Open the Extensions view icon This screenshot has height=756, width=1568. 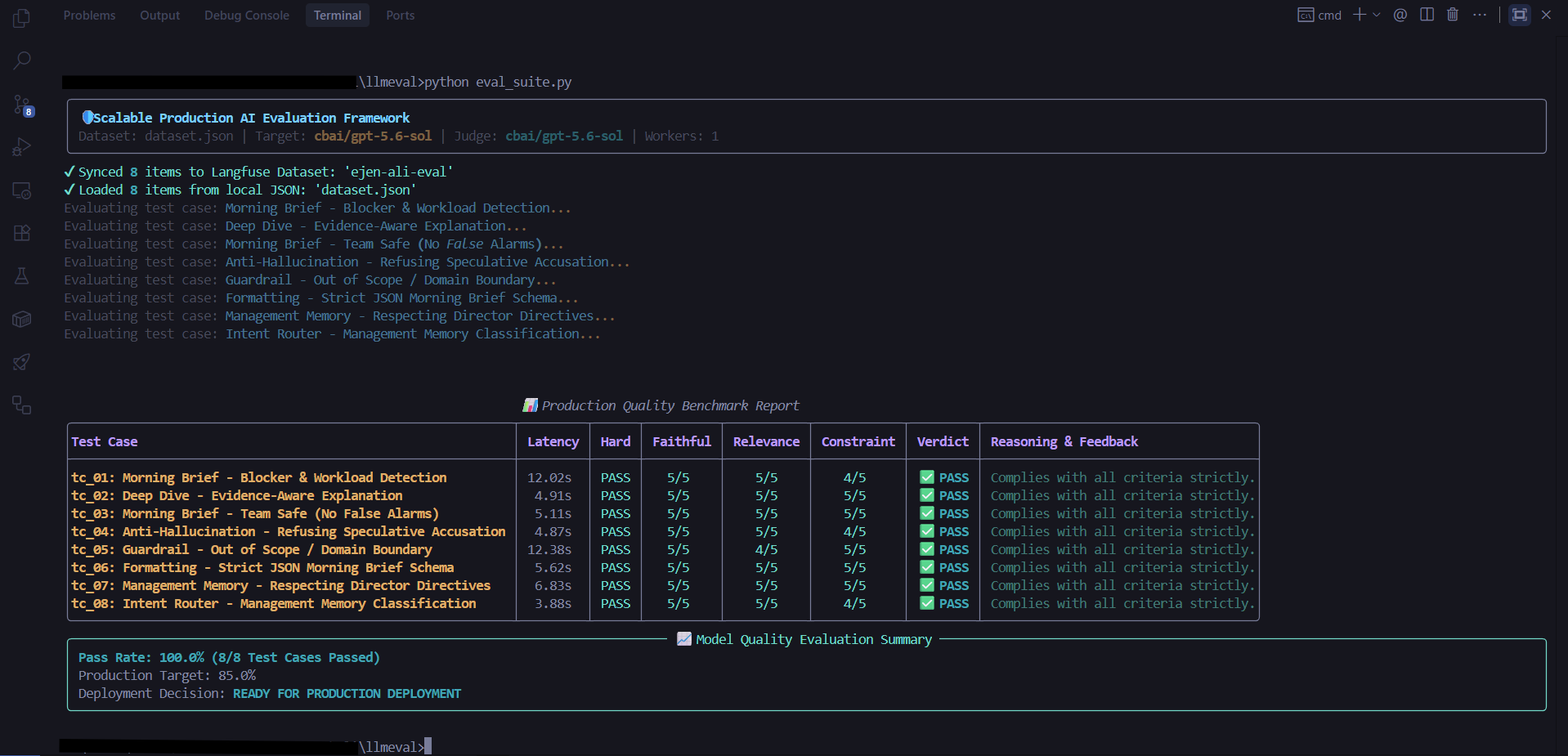point(22,233)
